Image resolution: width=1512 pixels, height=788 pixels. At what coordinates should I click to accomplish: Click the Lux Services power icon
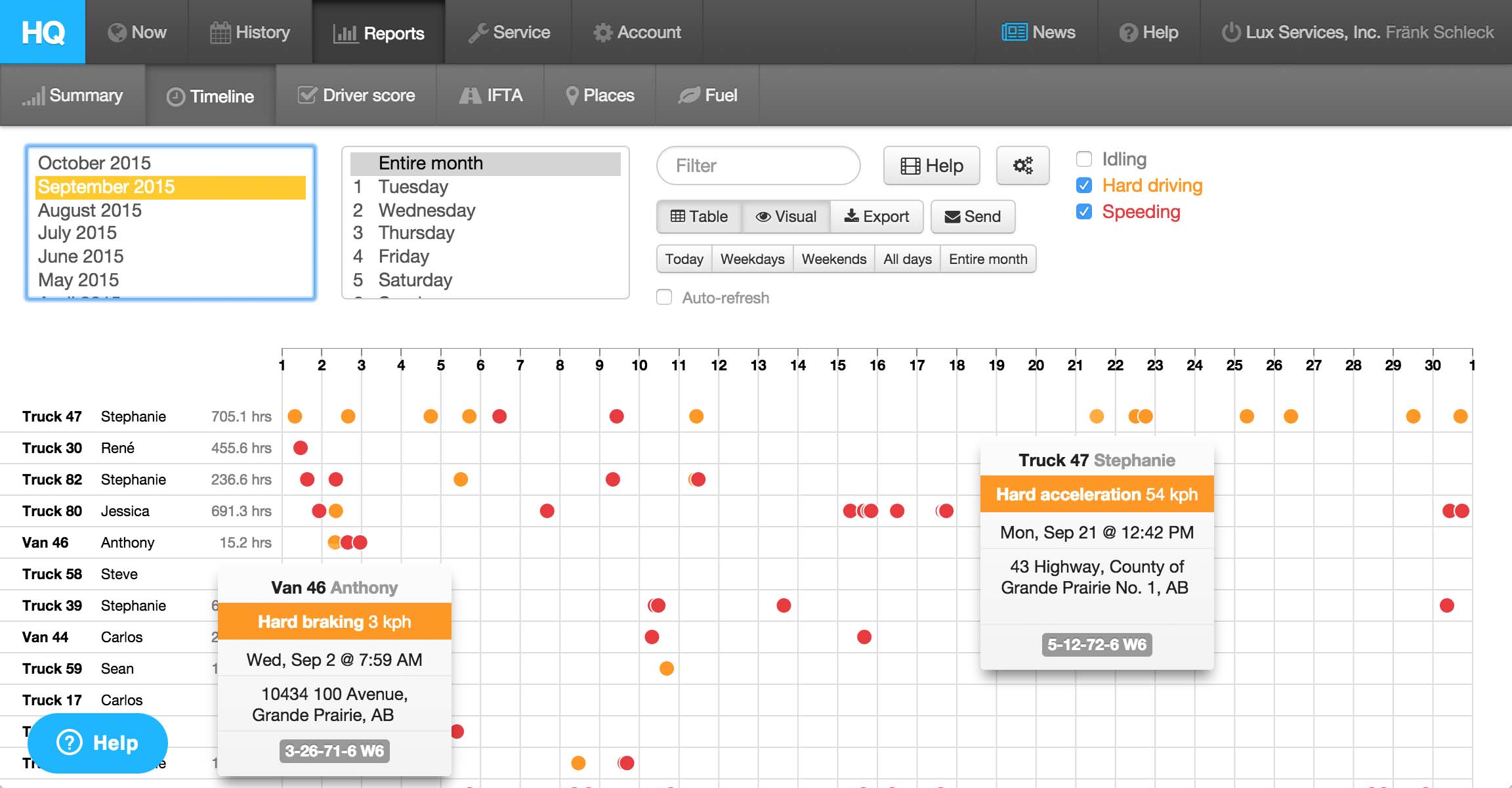(x=1230, y=32)
